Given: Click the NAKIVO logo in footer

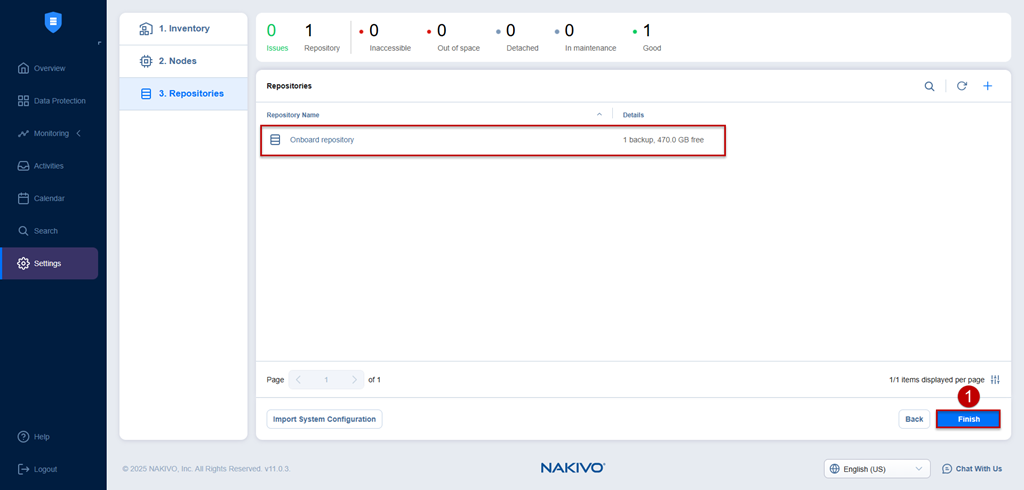Looking at the screenshot, I should tap(573, 468).
